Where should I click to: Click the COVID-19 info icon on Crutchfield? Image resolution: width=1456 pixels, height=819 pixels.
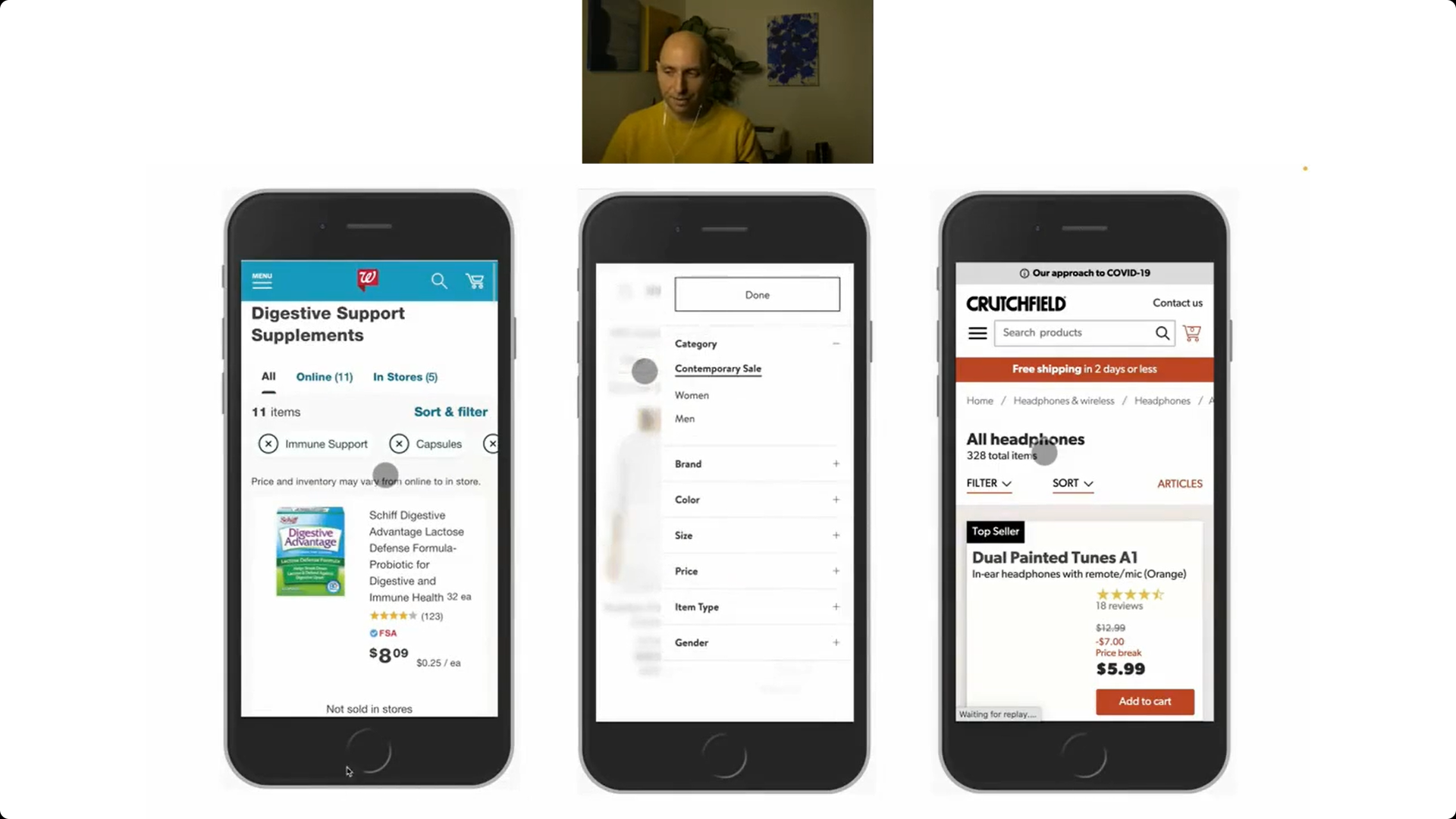pos(1024,272)
